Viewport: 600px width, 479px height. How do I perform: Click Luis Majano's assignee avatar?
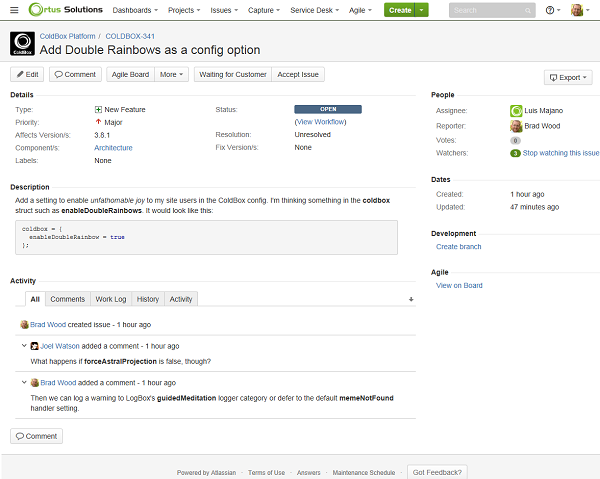tap(516, 110)
